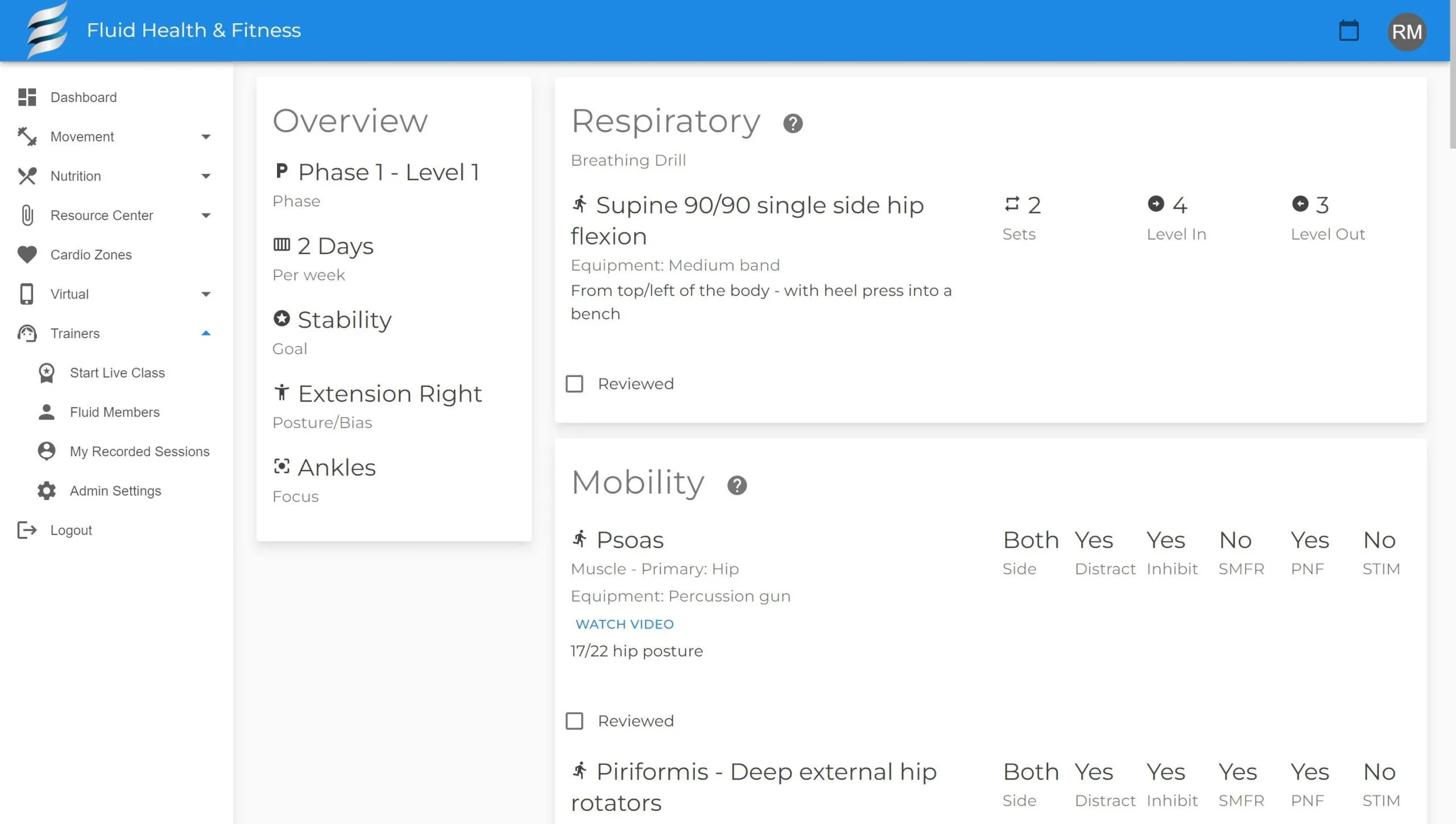The image size is (1456, 824).
Task: Expand the Resource Center menu arrow
Action: (206, 216)
